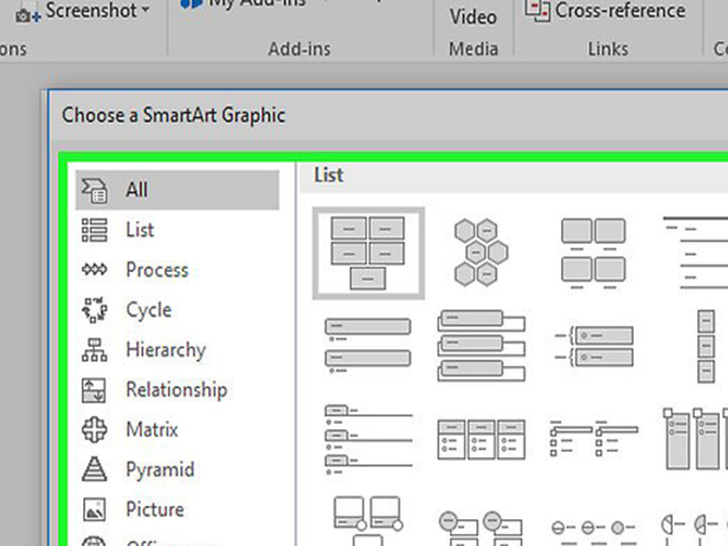This screenshot has width=728, height=546.
Task: Select the List category
Action: (x=178, y=230)
